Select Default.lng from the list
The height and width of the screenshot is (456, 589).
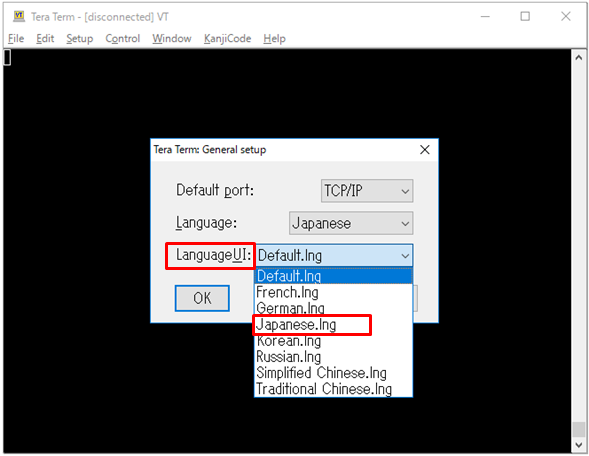click(x=333, y=276)
